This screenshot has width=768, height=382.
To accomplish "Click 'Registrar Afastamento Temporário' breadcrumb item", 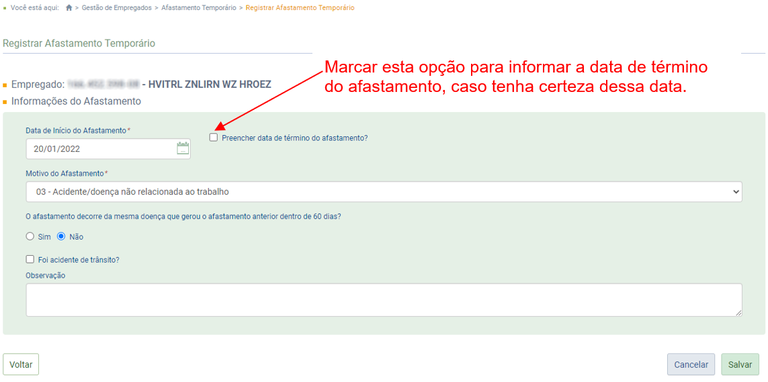I will (300, 8).
